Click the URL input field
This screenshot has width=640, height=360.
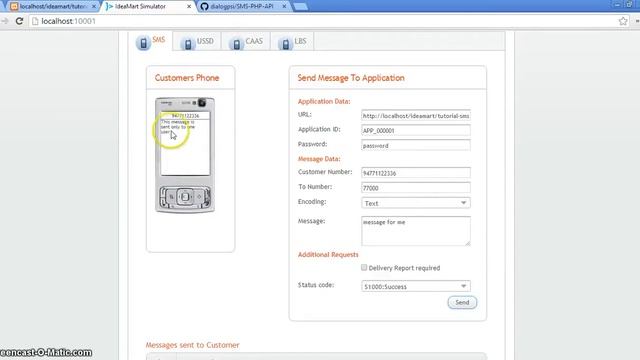click(x=416, y=116)
